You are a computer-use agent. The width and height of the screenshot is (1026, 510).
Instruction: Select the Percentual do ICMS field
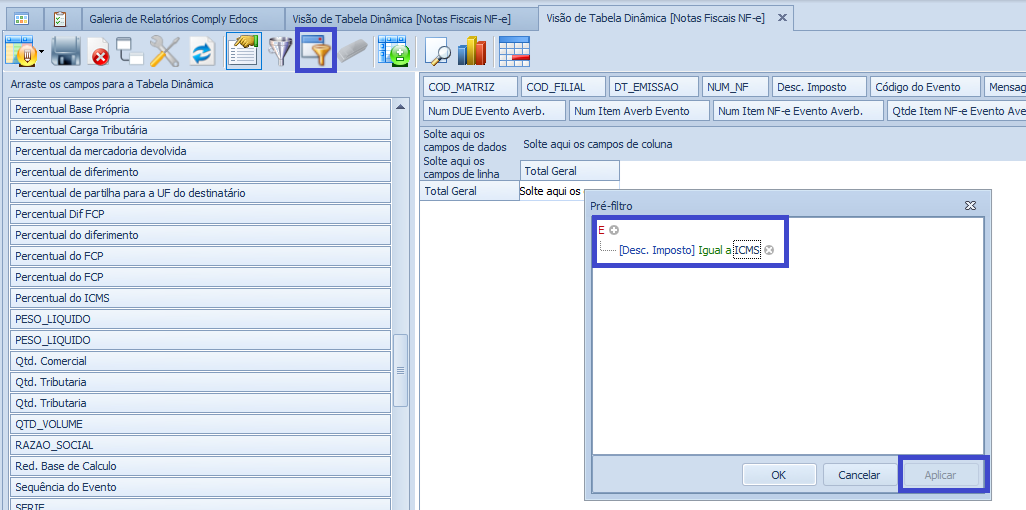click(200, 298)
